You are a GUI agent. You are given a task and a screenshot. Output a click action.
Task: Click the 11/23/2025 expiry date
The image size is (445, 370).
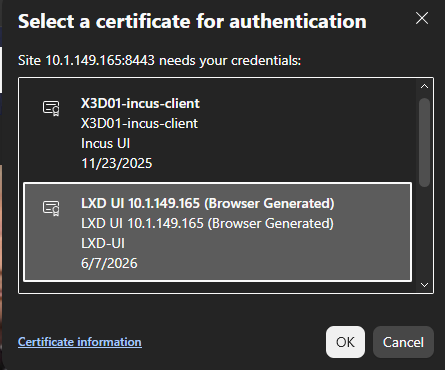(x=117, y=163)
